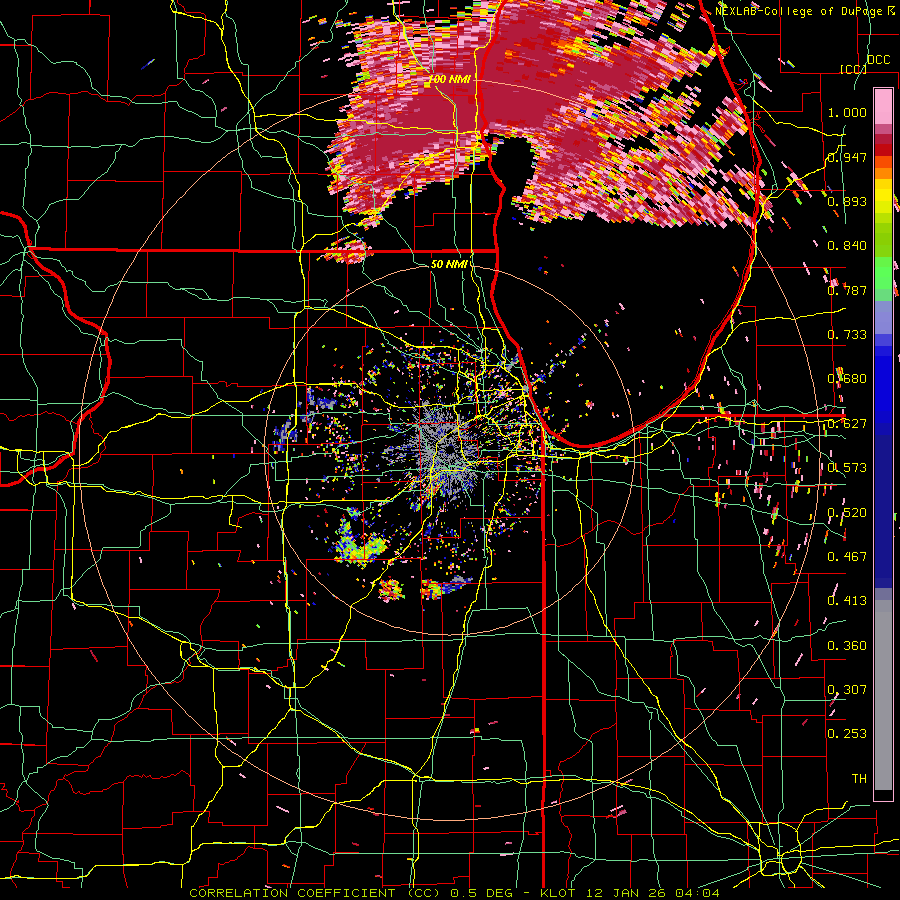This screenshot has height=900, width=900.
Task: Select the 0.787 scale value
Action: click(x=847, y=290)
